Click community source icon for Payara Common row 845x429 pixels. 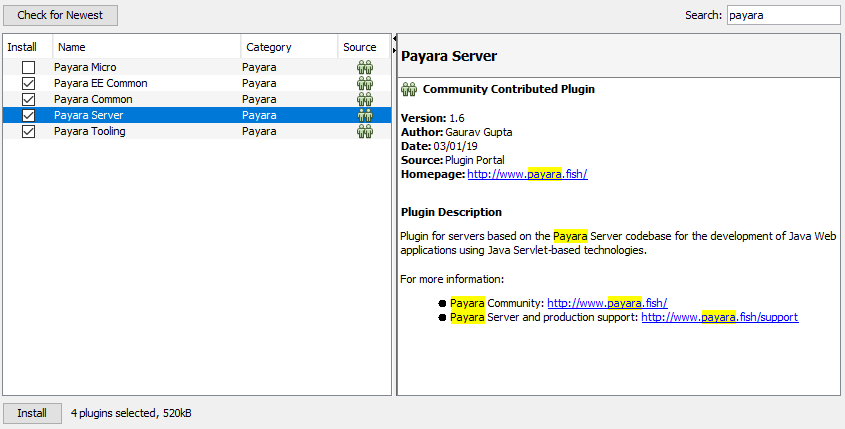365,99
